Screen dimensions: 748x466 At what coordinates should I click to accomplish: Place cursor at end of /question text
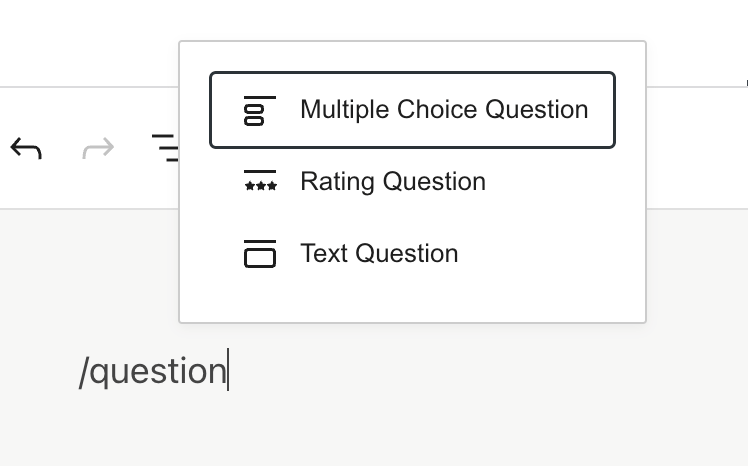pyautogui.click(x=228, y=372)
